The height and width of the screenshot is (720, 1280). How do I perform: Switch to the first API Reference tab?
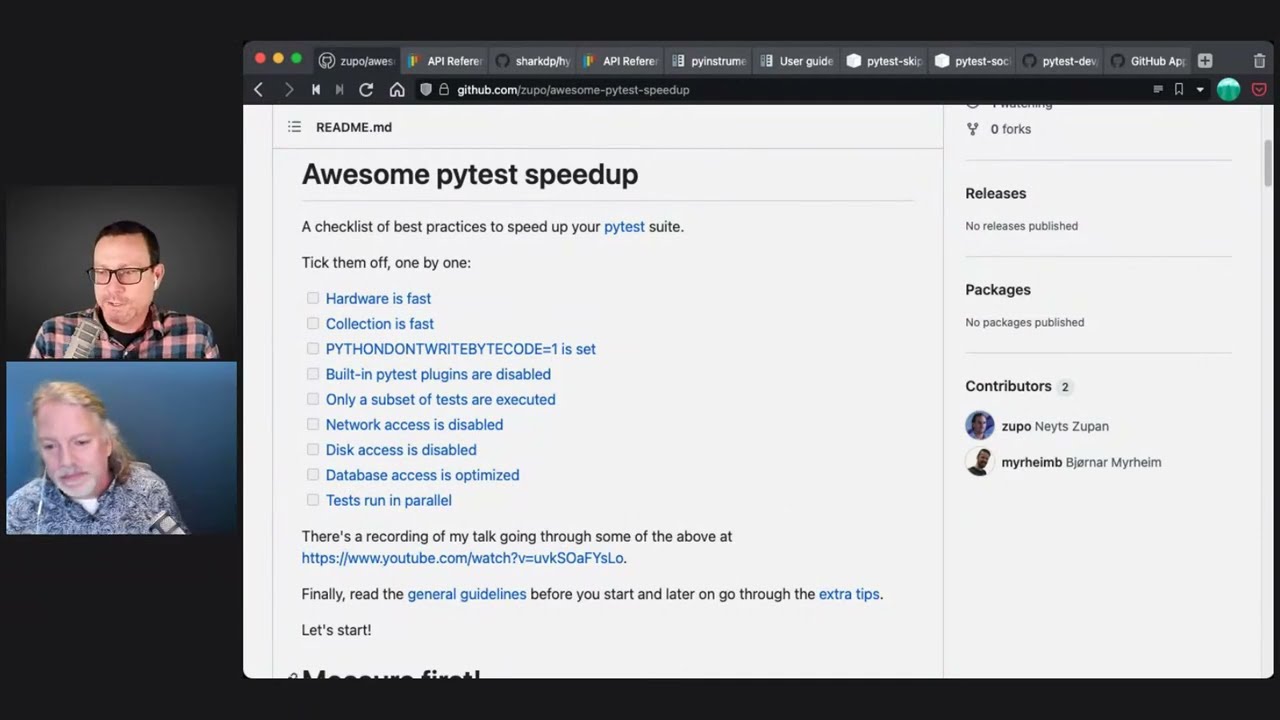click(x=445, y=61)
